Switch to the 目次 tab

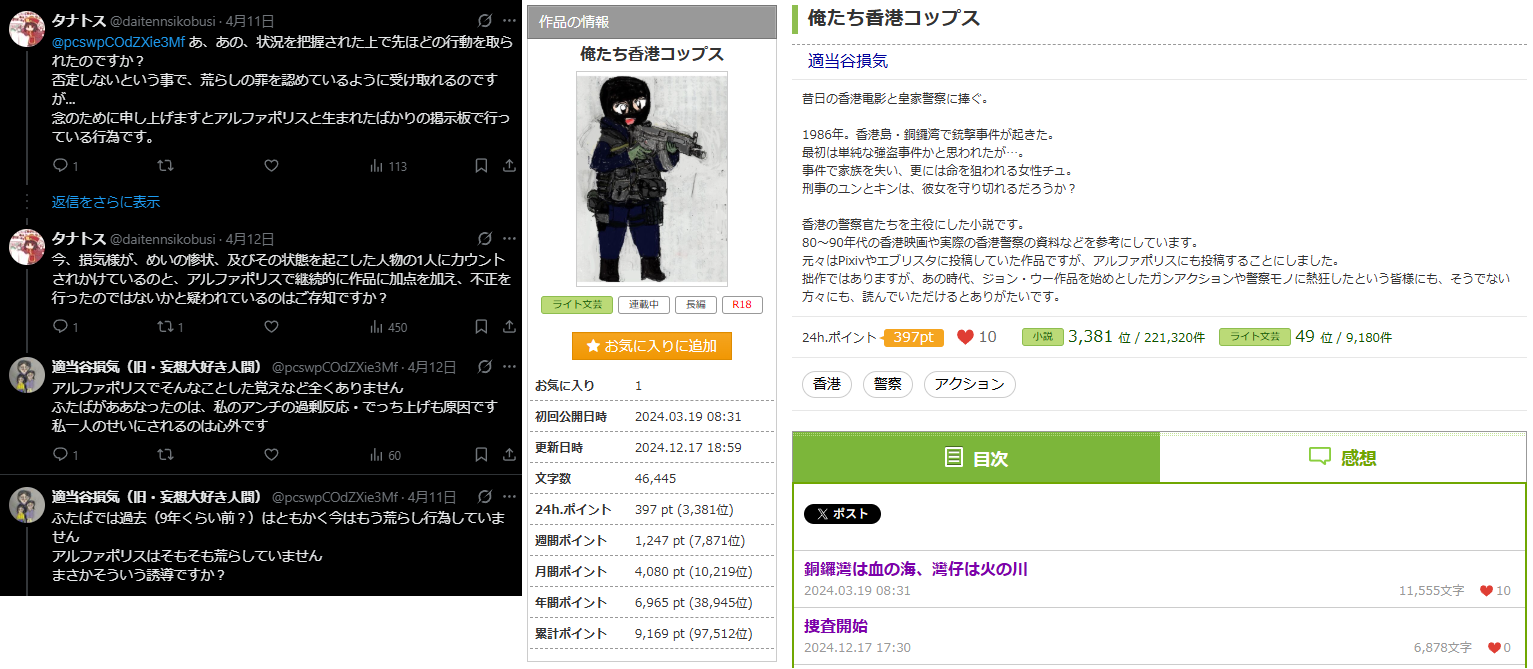[x=976, y=458]
